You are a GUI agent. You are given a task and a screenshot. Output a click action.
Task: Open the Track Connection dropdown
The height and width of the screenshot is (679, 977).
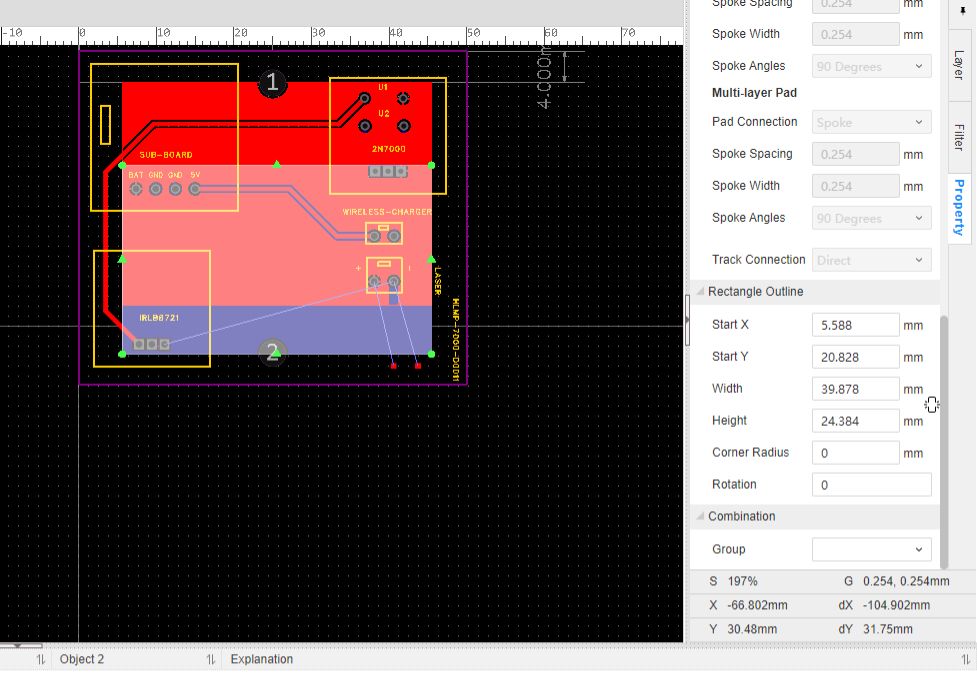tap(871, 260)
